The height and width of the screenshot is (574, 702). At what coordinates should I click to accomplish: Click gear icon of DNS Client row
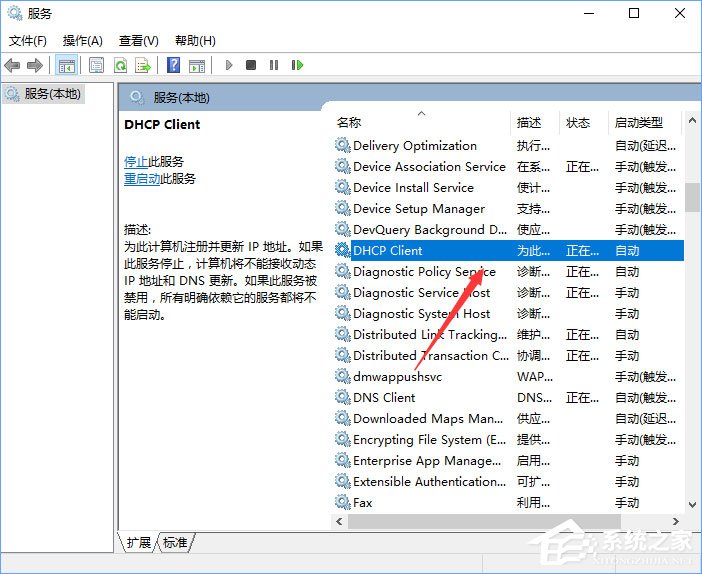click(342, 397)
